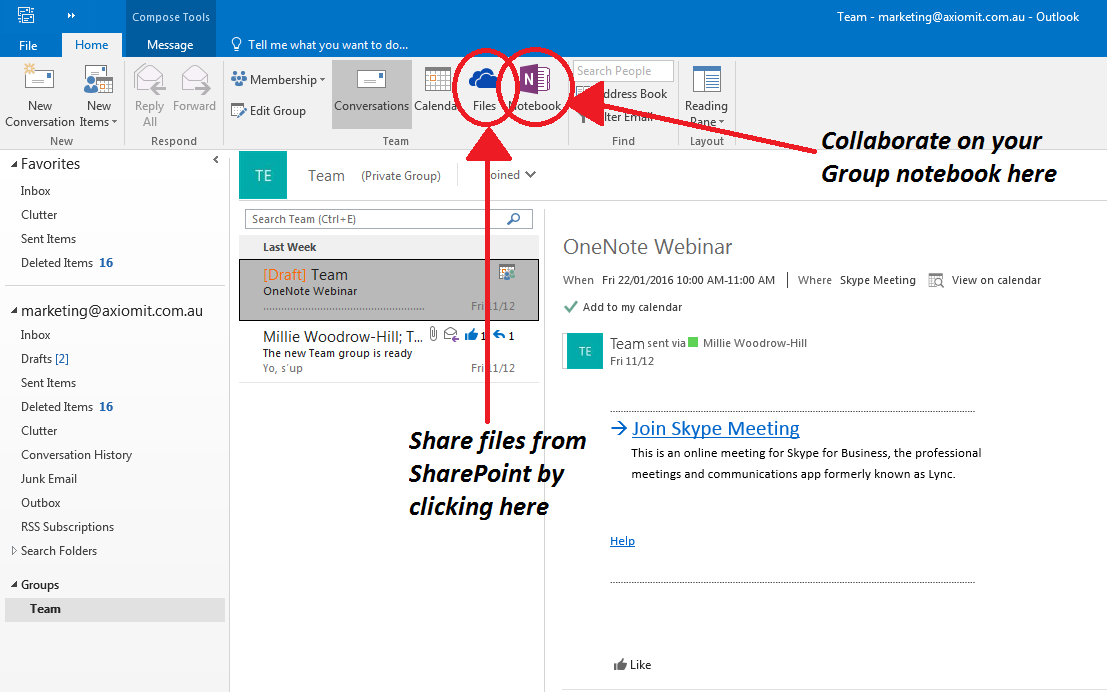This screenshot has width=1107, height=692.
Task: Start a New Conversation from the ribbon
Action: (40, 96)
